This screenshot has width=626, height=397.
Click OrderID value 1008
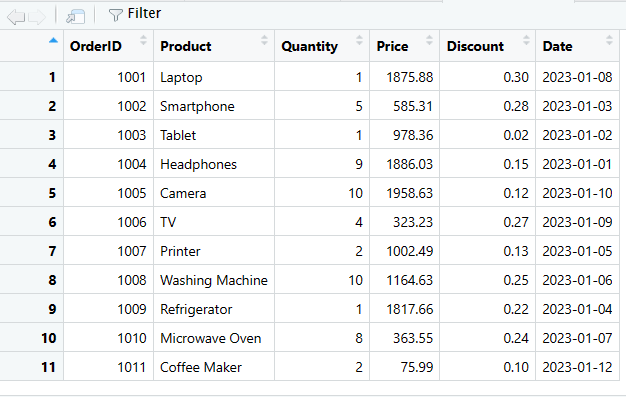132,280
